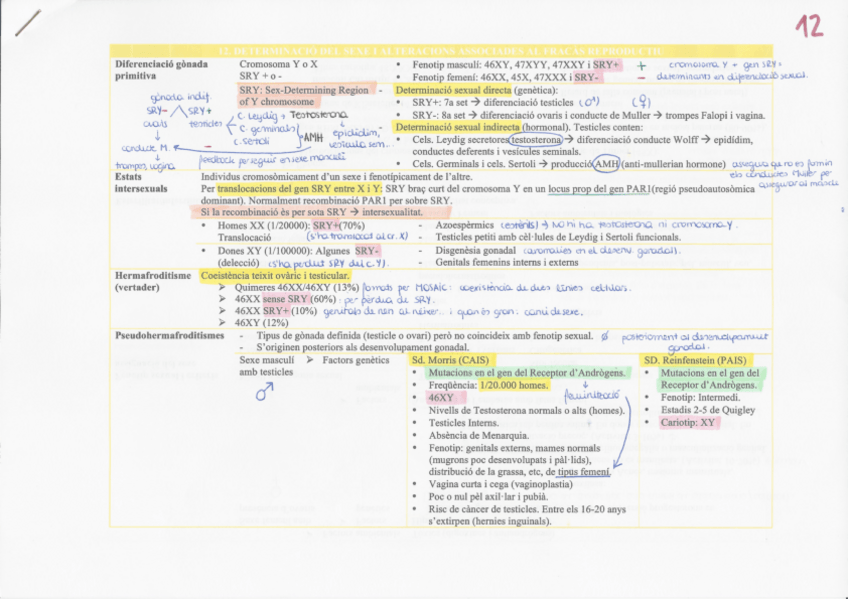Click "Vagina curta i cega (vaginoplastia)"
848x599 pixels.
(500, 484)
